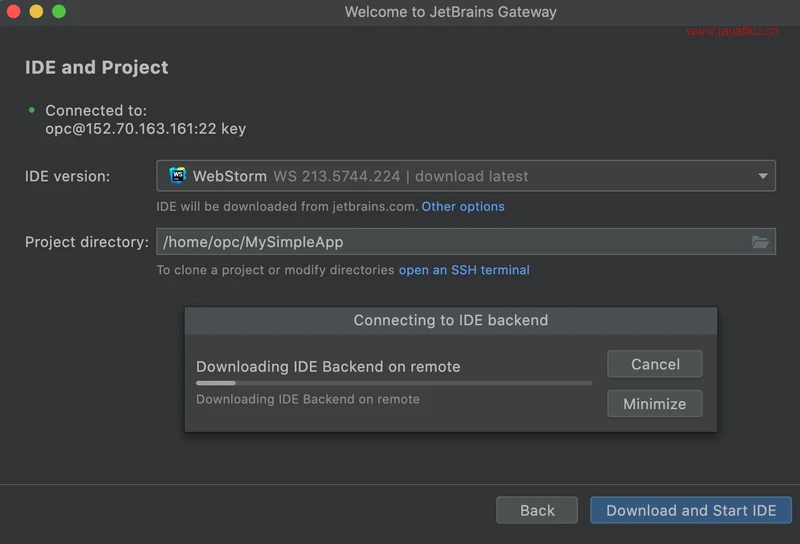Click the opc@152.70.163.161:22 key connection text
The image size is (800, 544).
[145, 129]
